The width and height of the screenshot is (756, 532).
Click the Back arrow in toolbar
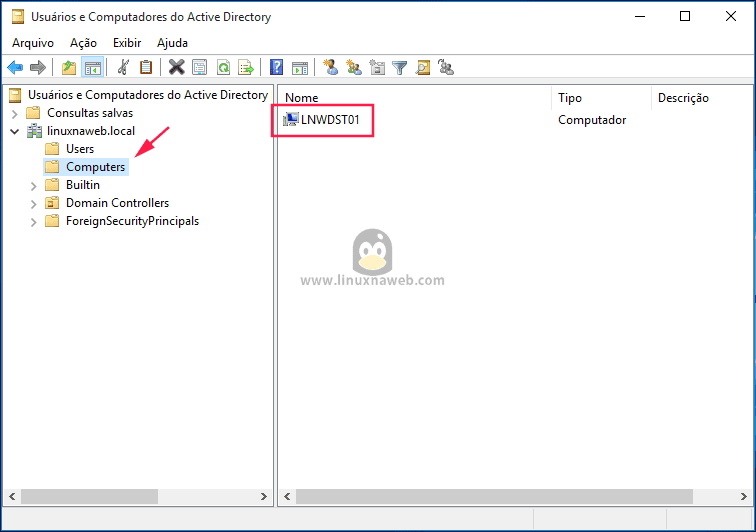point(15,67)
